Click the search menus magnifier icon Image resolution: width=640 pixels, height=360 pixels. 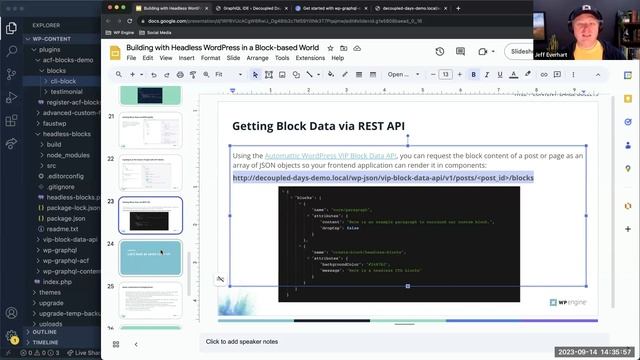[119, 74]
